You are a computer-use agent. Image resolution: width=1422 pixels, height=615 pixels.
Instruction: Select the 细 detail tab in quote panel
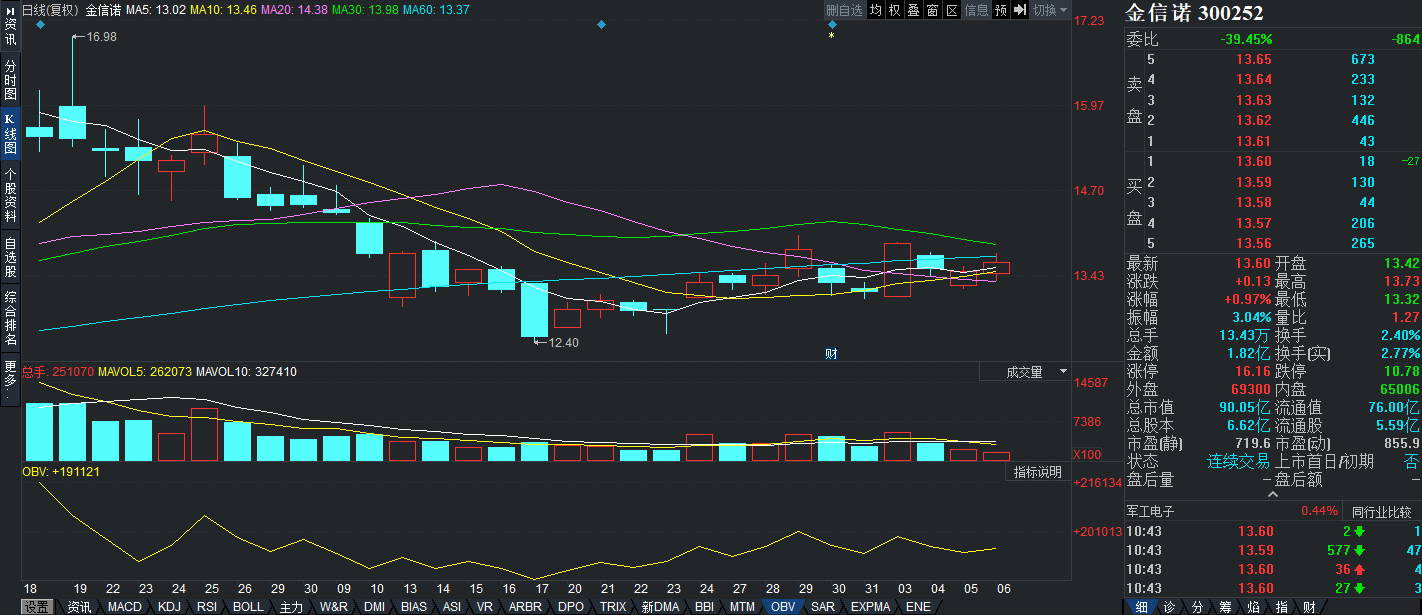[x=1140, y=607]
